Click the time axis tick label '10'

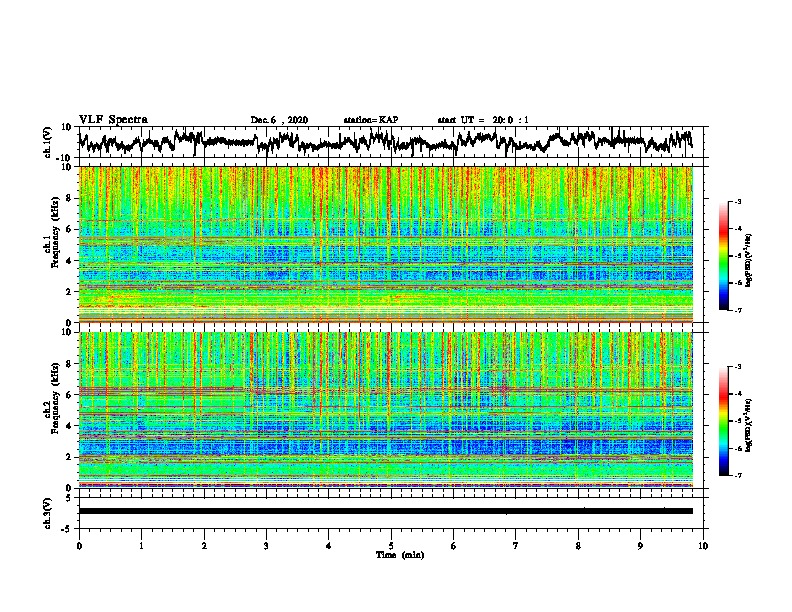(703, 546)
